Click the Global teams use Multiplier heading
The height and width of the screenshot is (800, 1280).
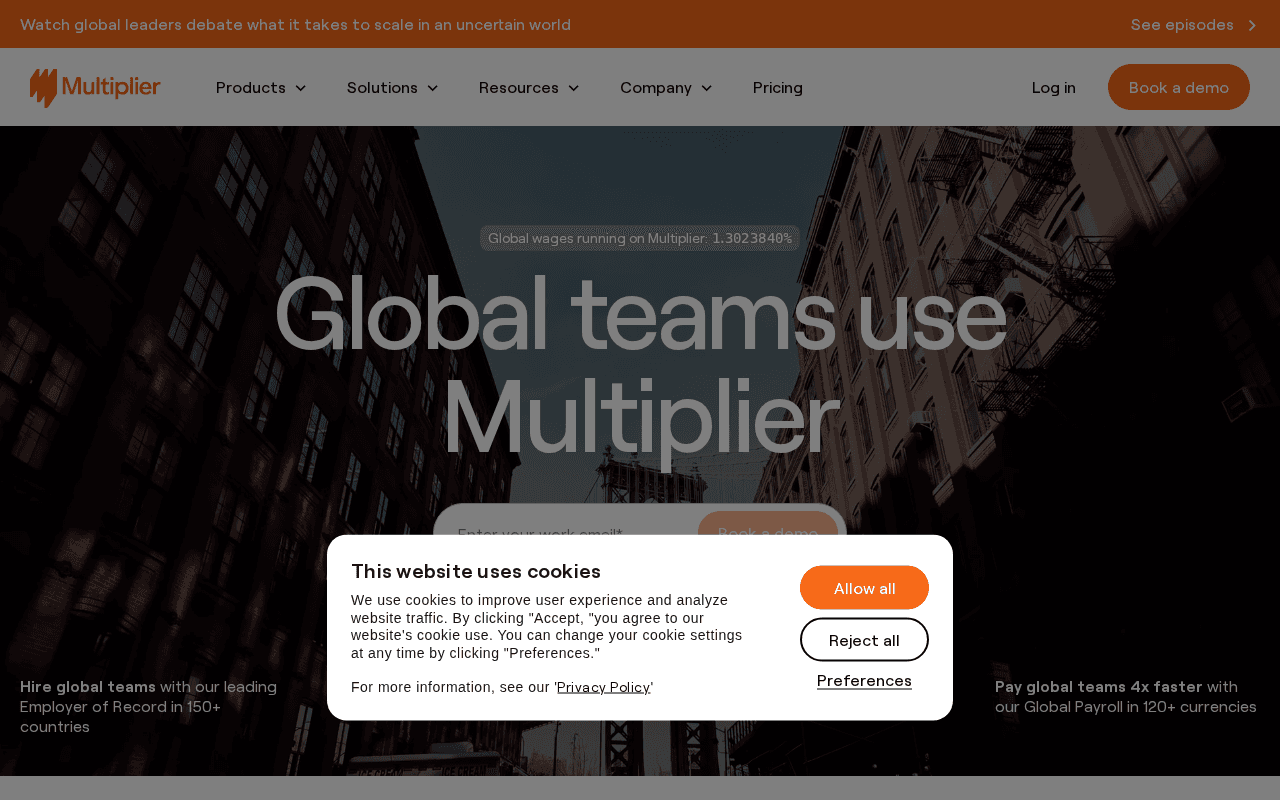click(640, 366)
